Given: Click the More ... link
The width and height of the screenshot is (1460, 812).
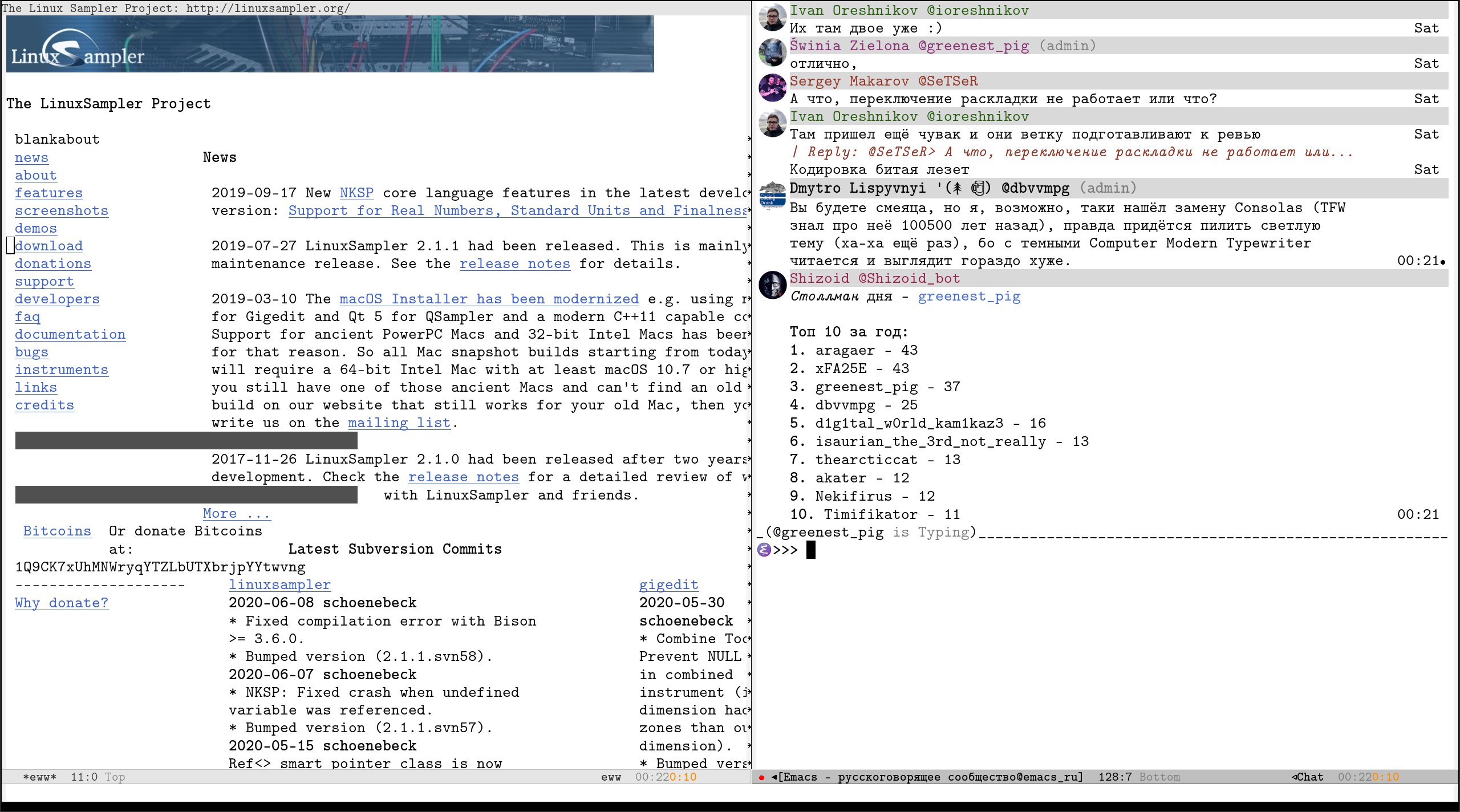Looking at the screenshot, I should tap(237, 513).
